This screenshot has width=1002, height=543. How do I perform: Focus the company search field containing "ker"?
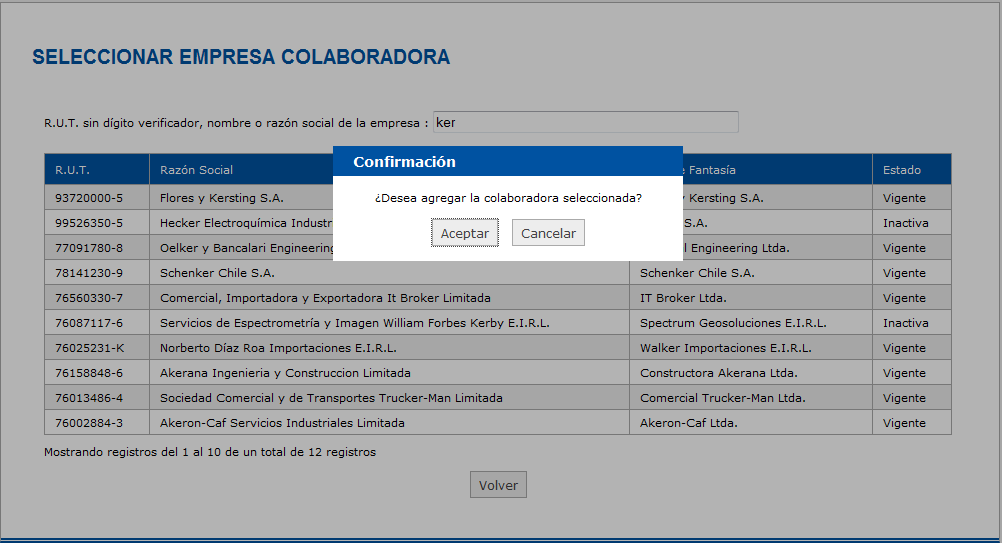tap(585, 122)
